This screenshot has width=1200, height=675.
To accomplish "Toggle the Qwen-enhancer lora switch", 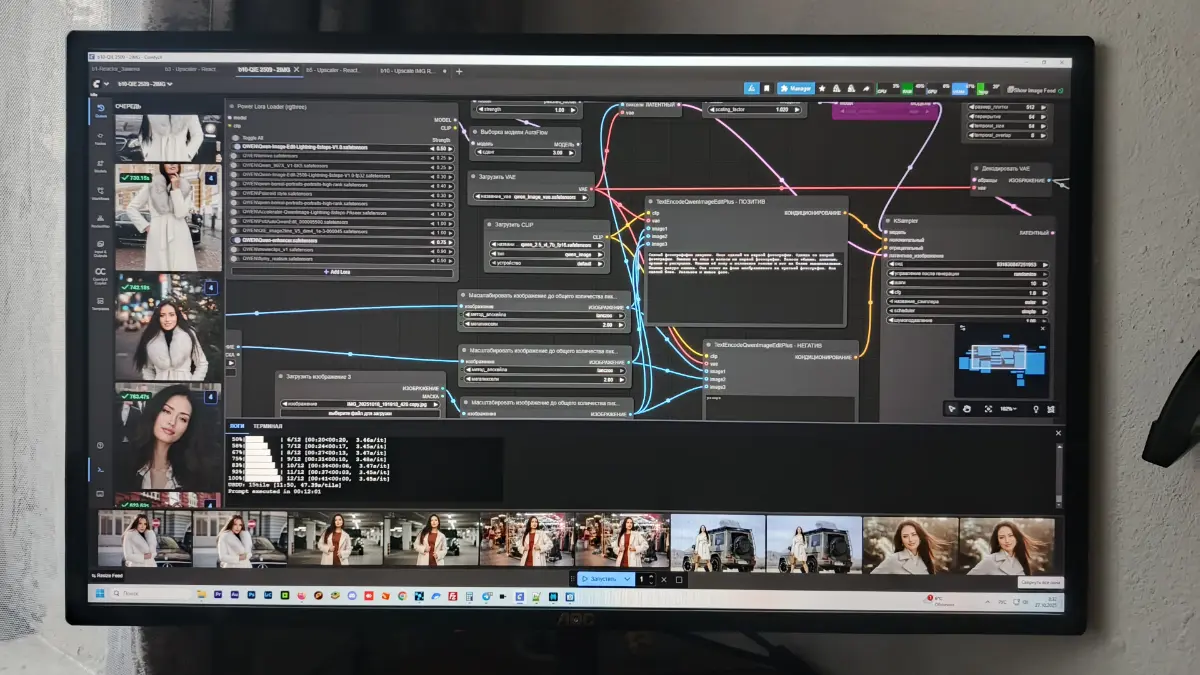I will pyautogui.click(x=236, y=241).
